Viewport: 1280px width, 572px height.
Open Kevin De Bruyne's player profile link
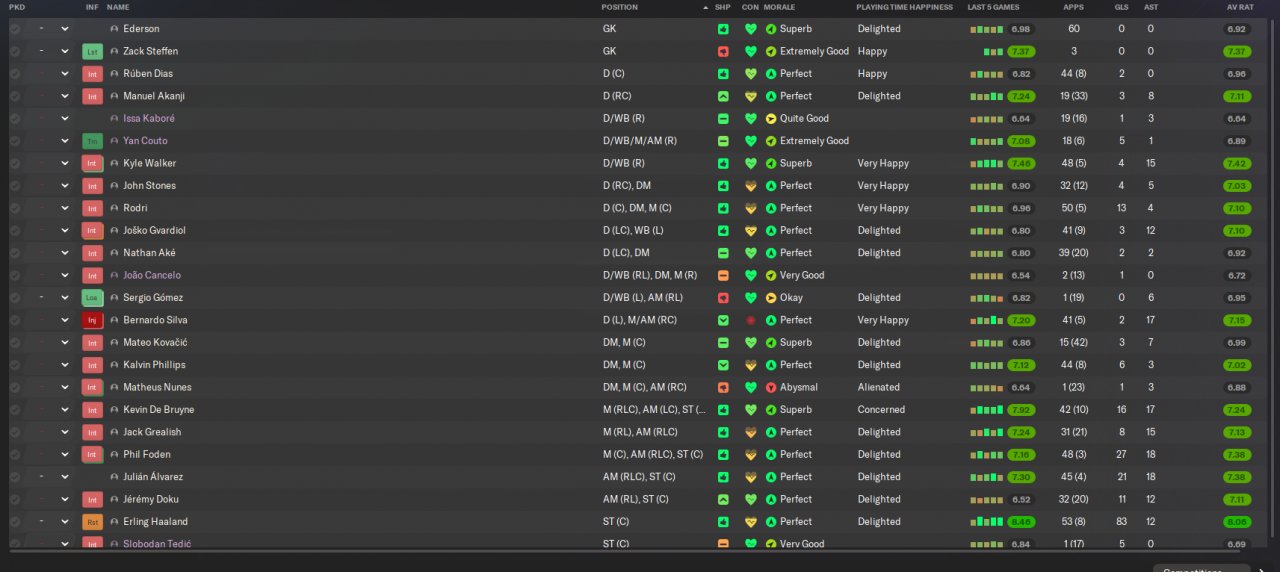tap(159, 410)
